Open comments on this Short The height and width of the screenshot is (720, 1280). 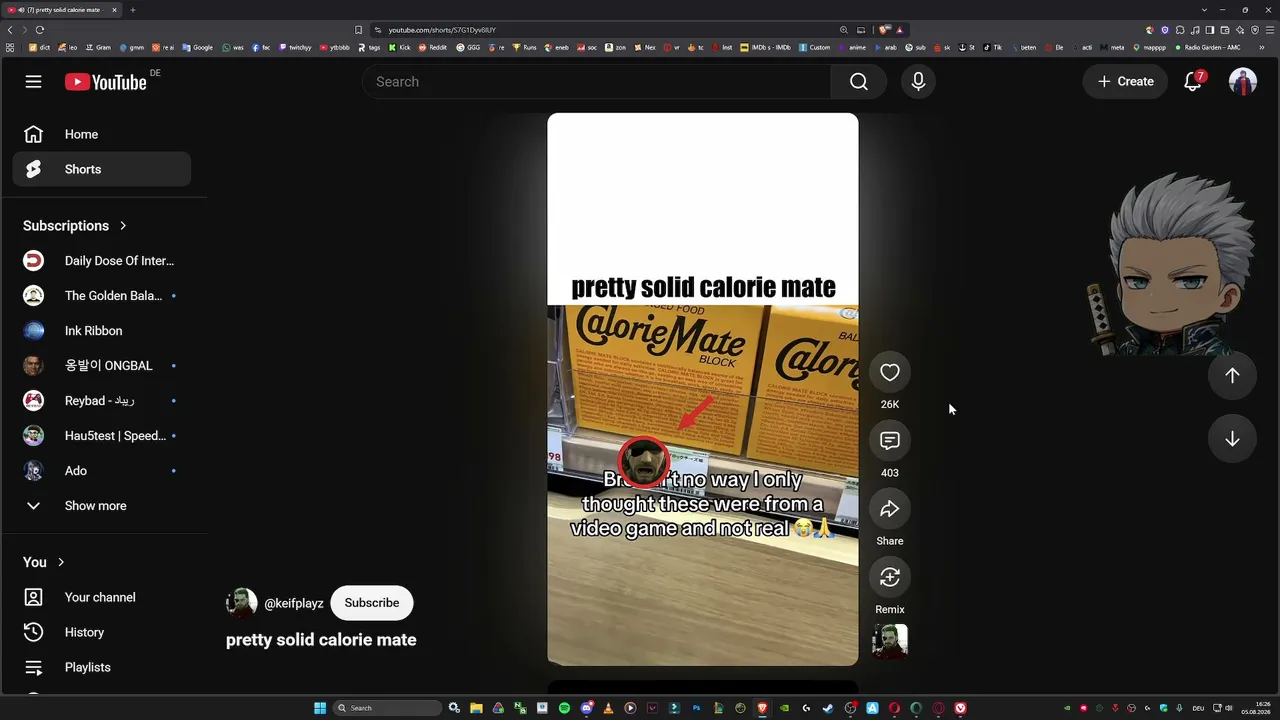890,441
